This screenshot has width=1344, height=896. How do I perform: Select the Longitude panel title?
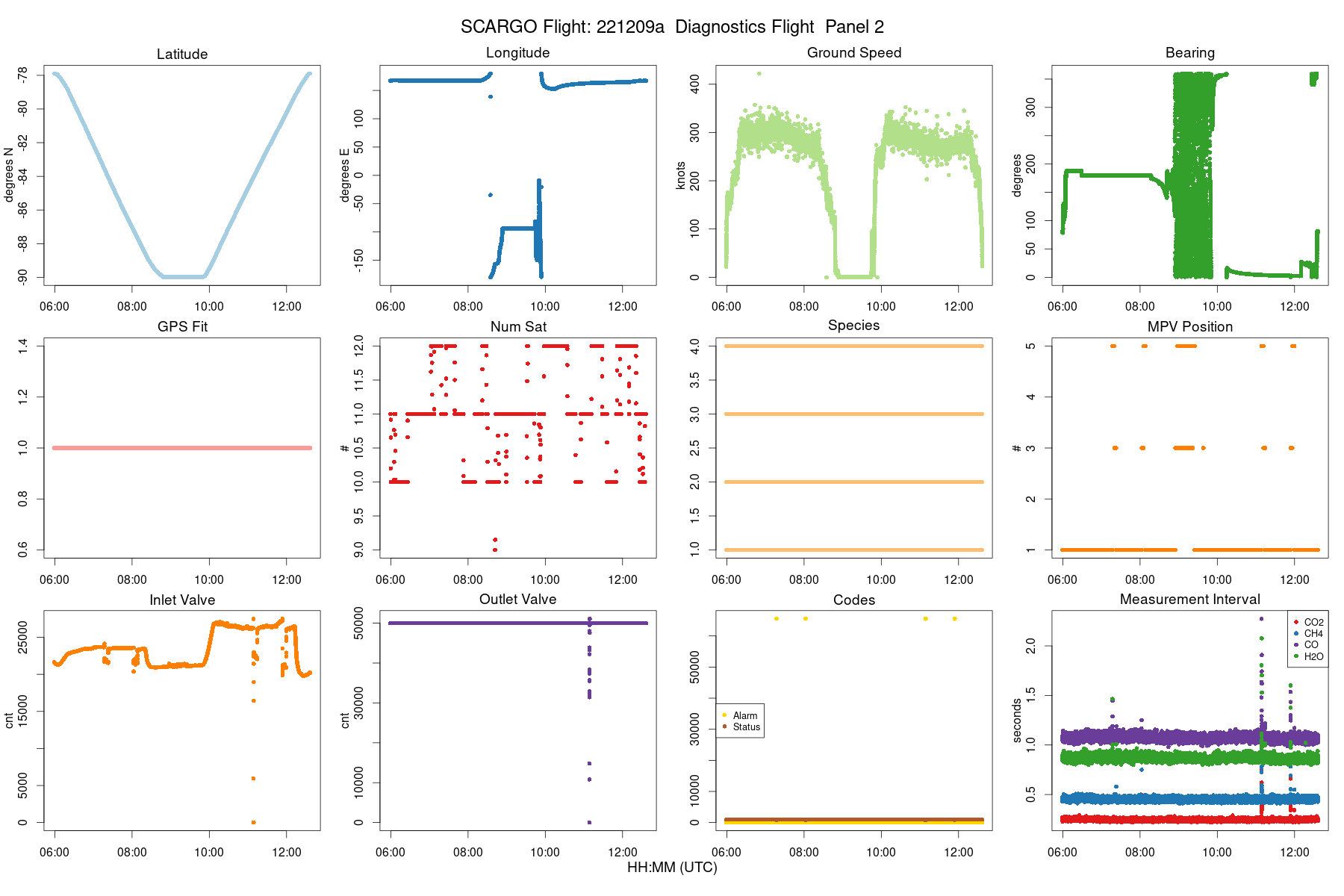(517, 52)
